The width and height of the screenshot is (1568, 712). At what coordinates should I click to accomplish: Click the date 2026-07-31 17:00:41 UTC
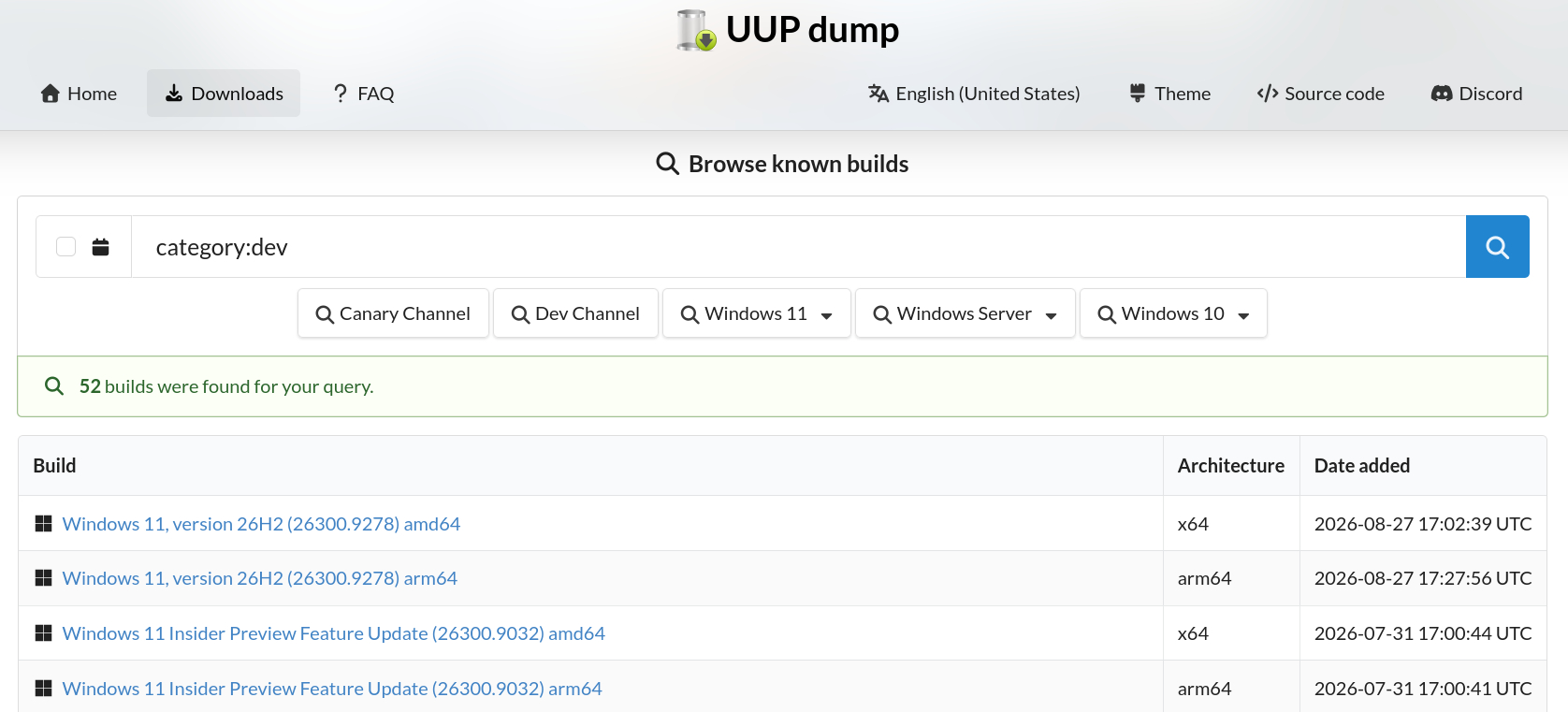pyautogui.click(x=1423, y=689)
